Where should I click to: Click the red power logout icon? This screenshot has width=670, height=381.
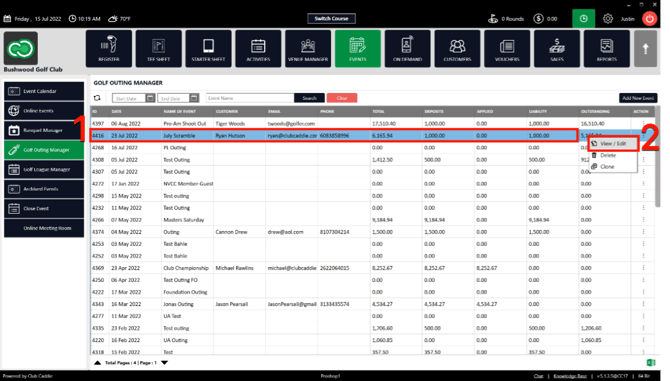649,19
